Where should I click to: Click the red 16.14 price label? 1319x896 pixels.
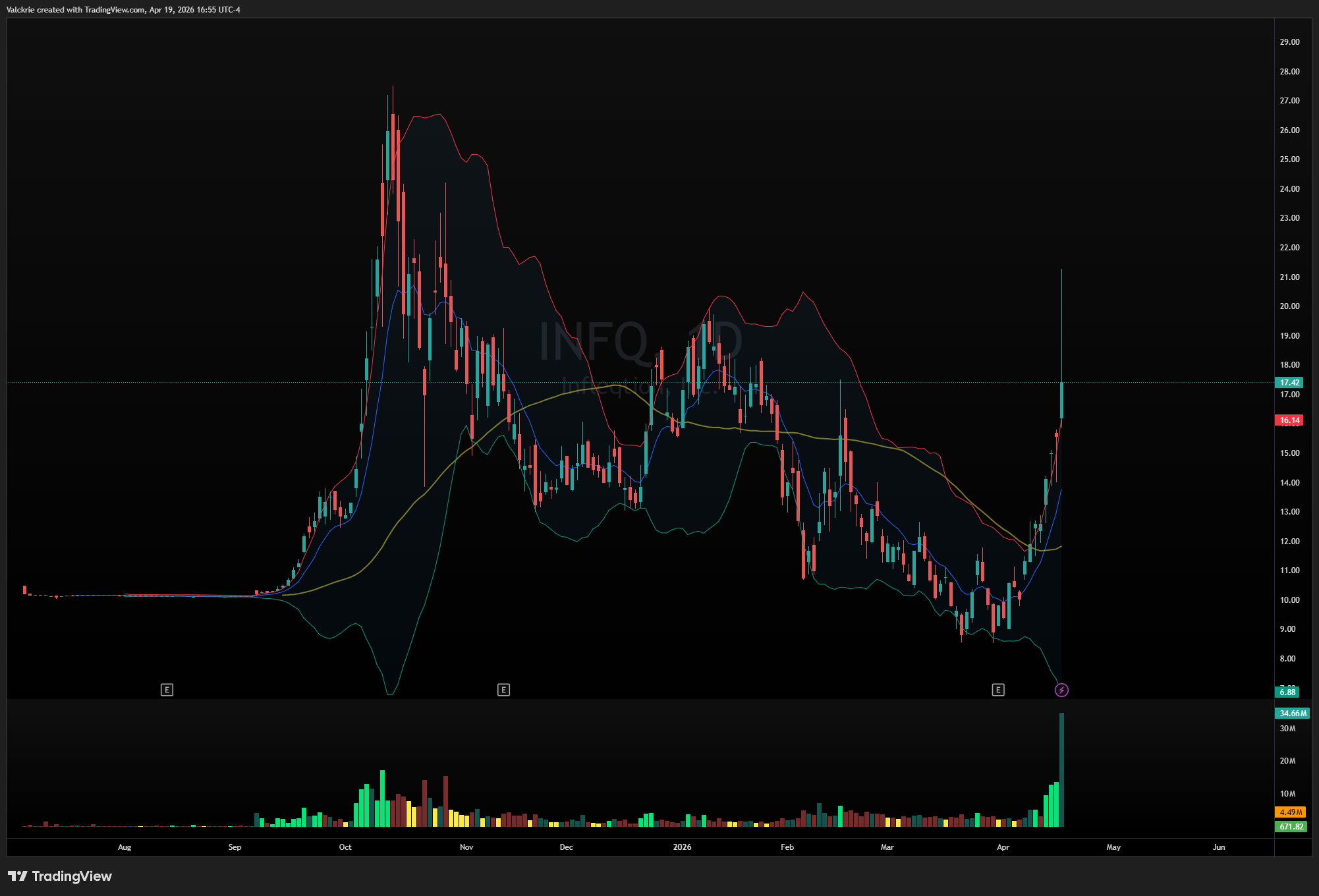tap(1289, 420)
